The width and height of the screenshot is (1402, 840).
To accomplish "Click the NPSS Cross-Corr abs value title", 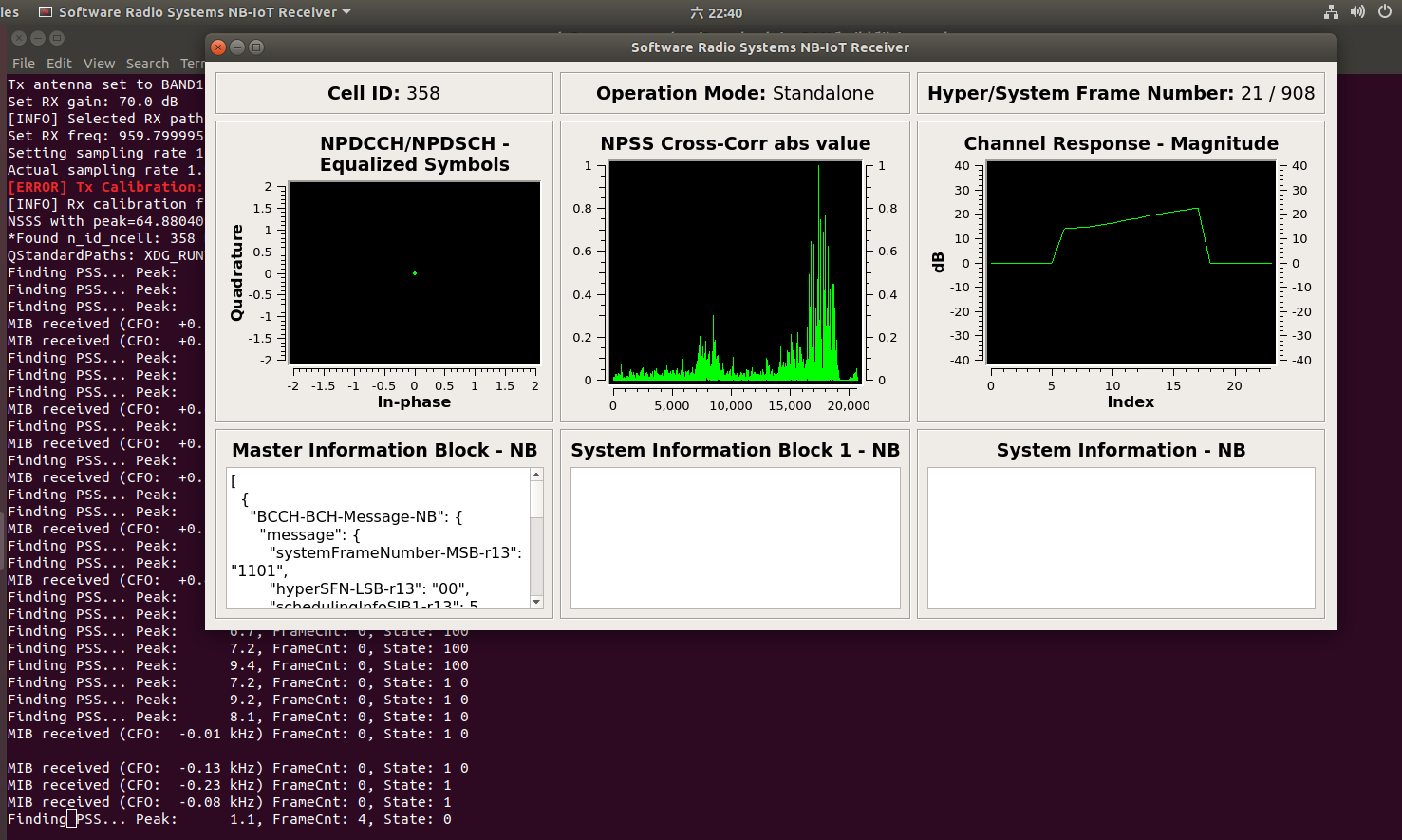I will click(x=735, y=143).
